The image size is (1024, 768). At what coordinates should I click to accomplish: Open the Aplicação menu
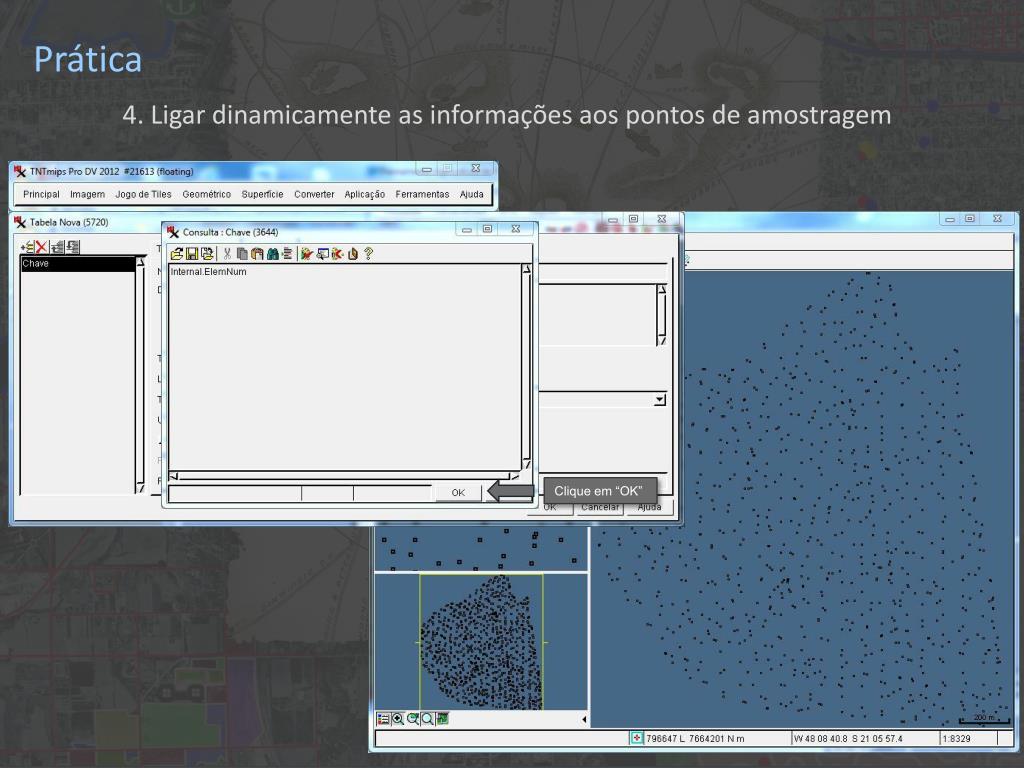click(x=364, y=194)
